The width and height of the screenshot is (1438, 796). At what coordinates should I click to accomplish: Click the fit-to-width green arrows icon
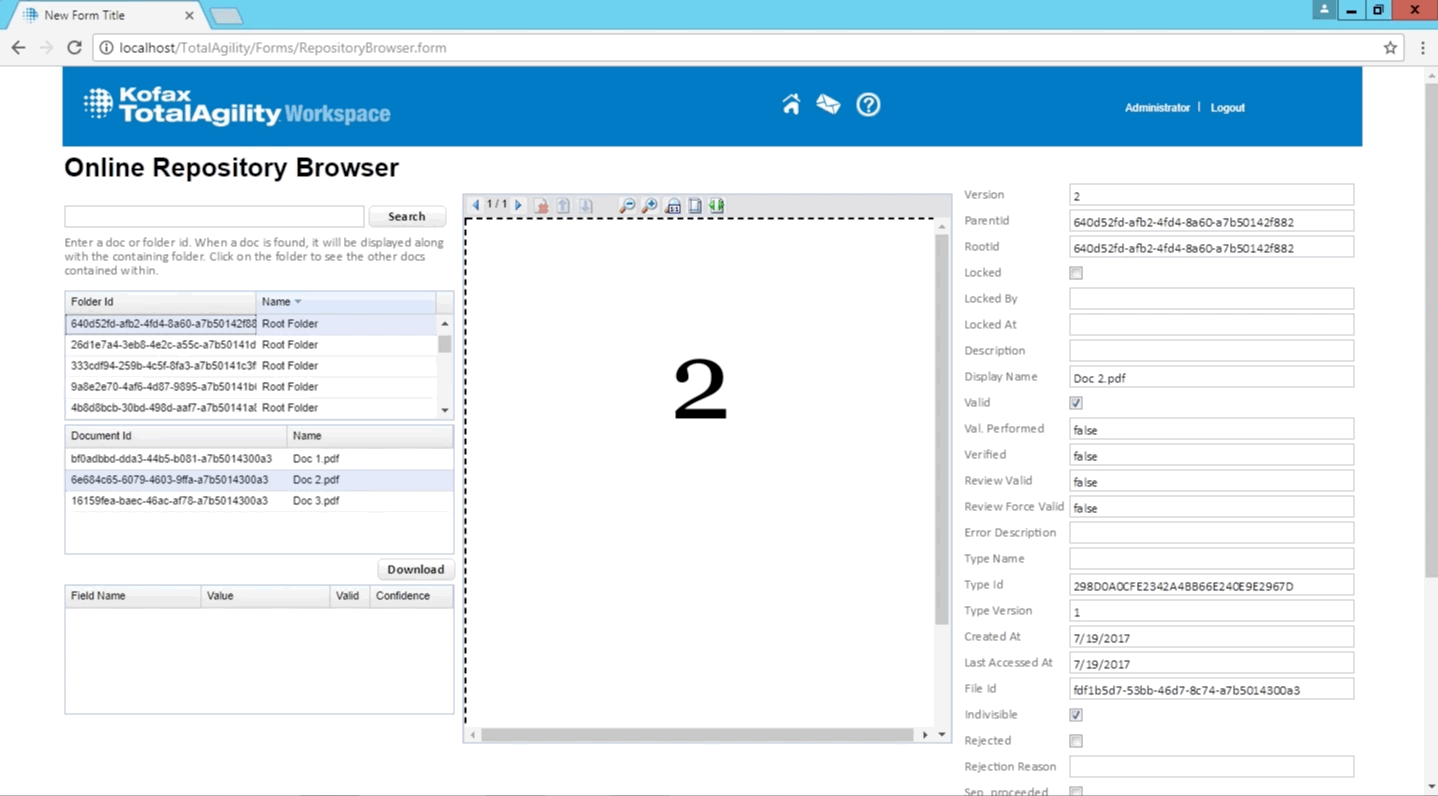[x=717, y=206]
